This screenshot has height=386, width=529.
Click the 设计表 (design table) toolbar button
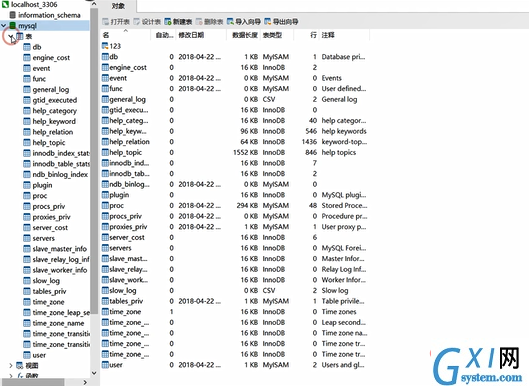147,22
